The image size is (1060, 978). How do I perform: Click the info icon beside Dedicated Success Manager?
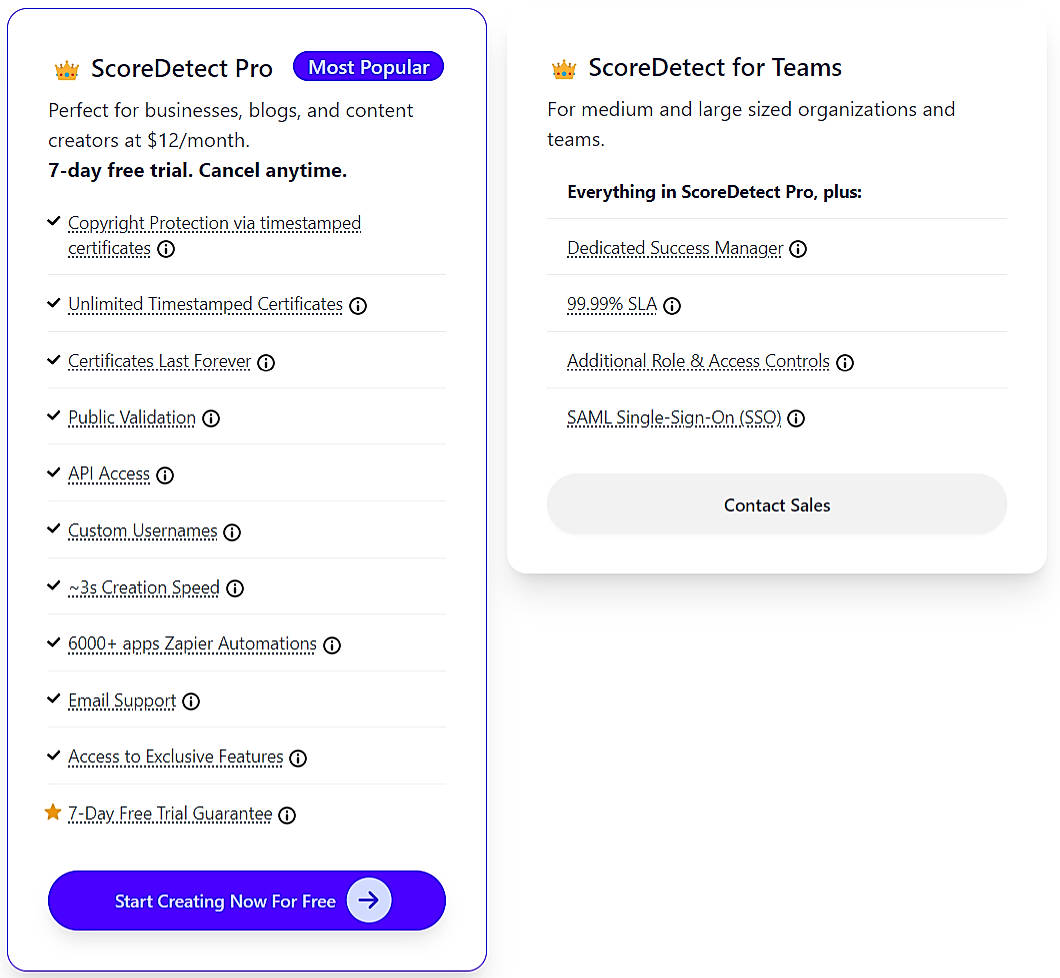[798, 249]
